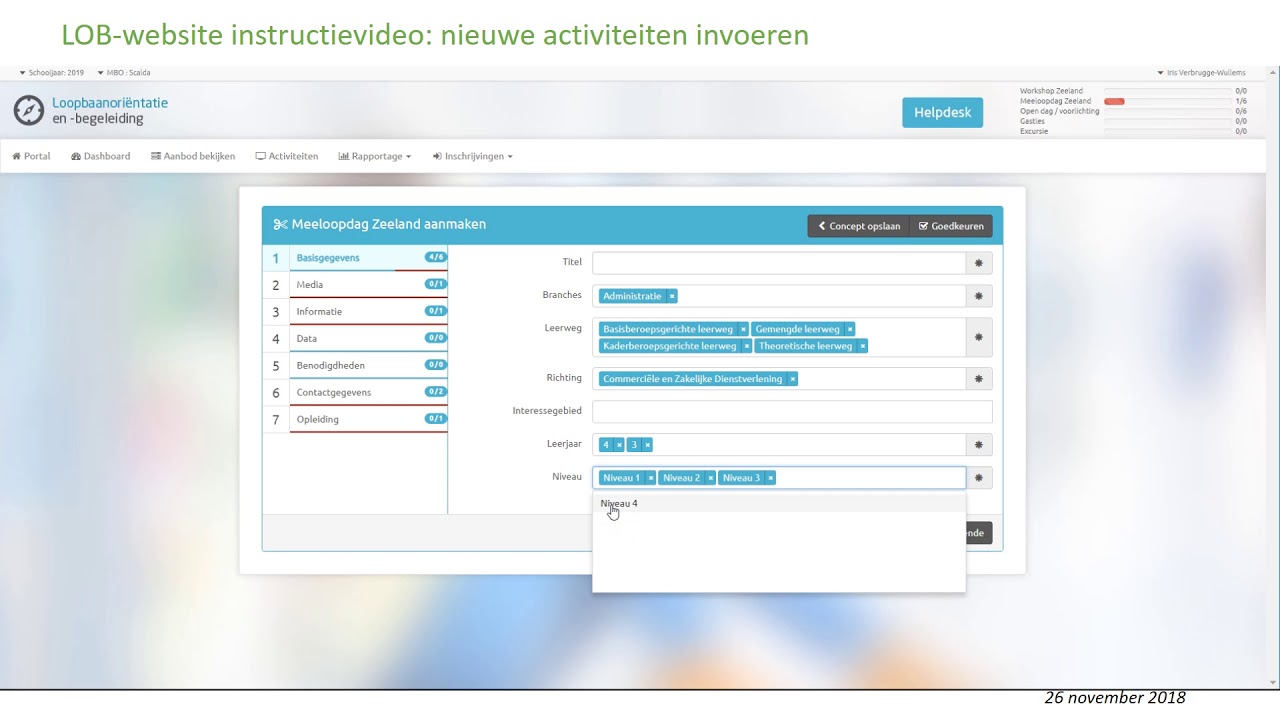Select step 4 Data
The height and width of the screenshot is (720, 1280).
tap(355, 339)
